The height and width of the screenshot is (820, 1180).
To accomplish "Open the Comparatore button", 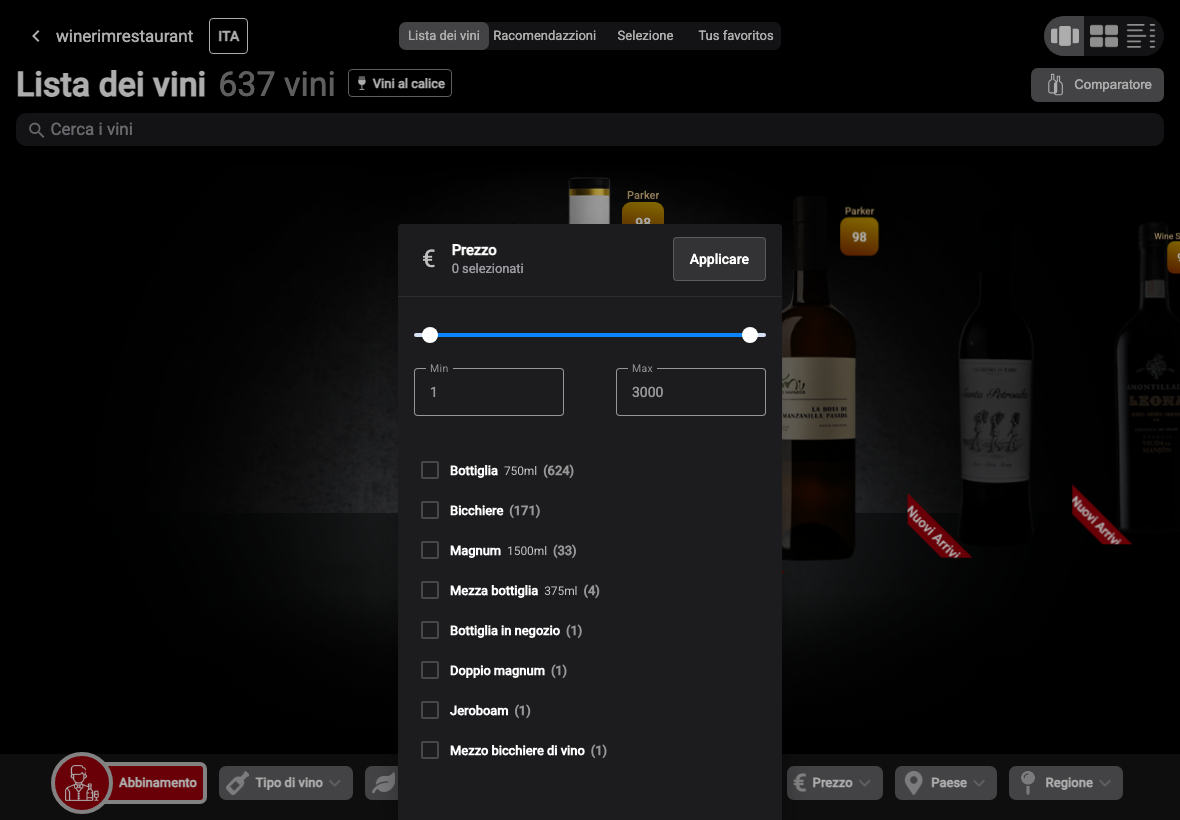I will 1096,84.
